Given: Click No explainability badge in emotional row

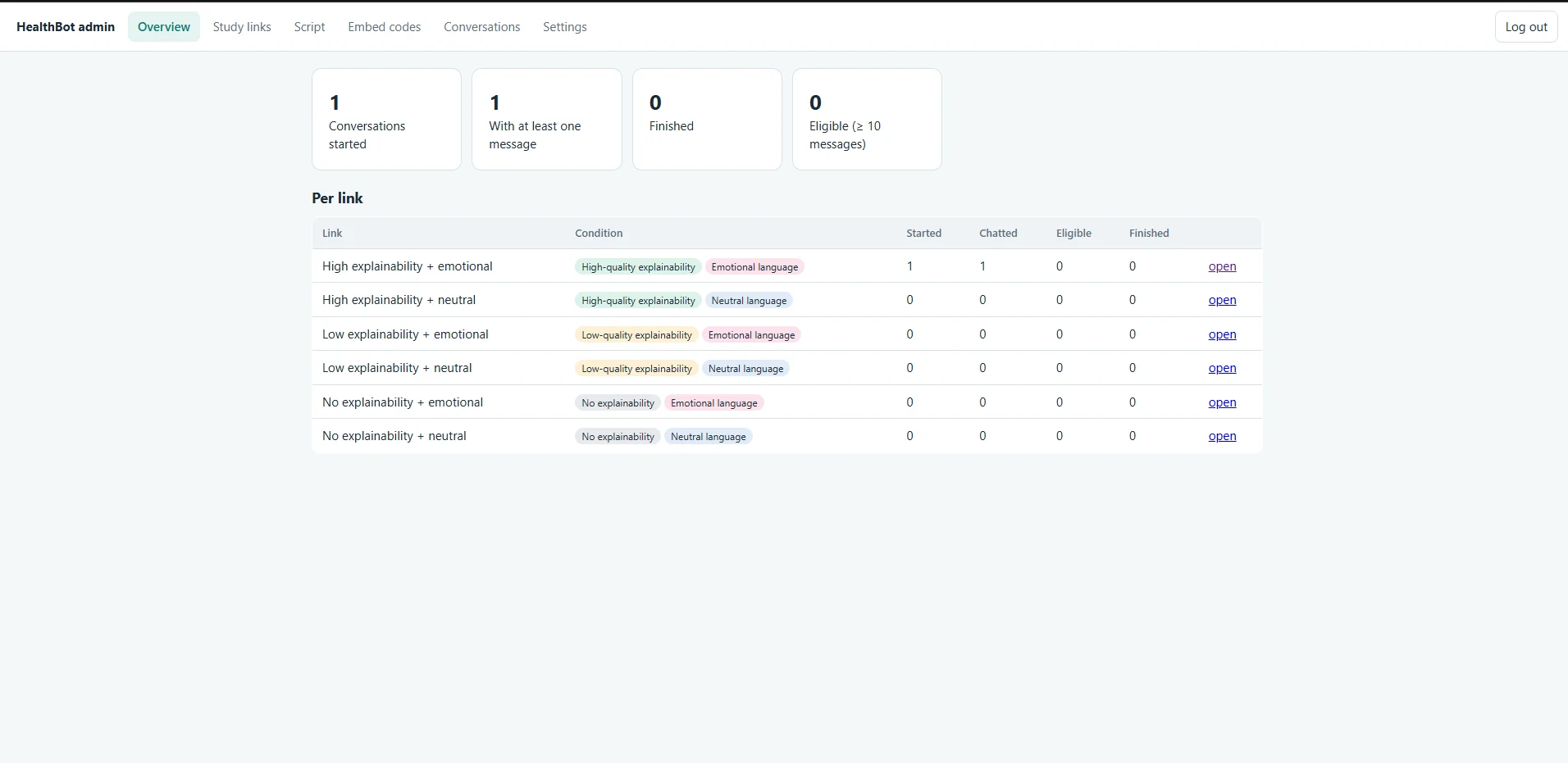Looking at the screenshot, I should 618,403.
